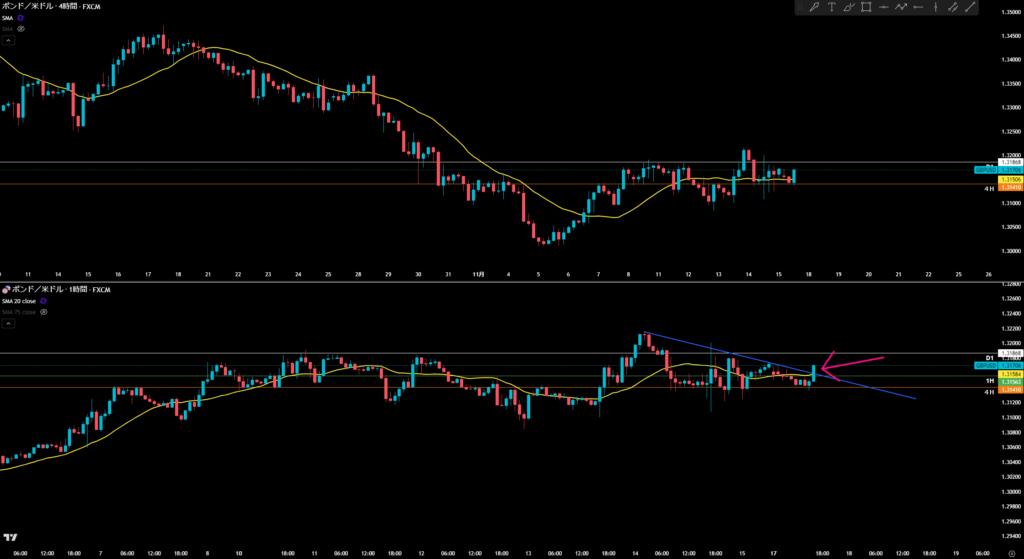
Task: Select the trend line tool
Action: coord(969,8)
